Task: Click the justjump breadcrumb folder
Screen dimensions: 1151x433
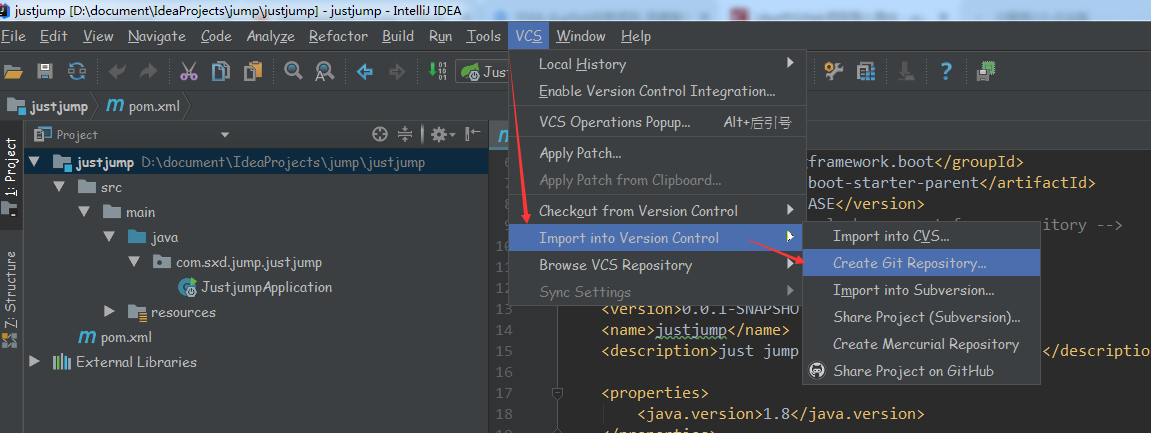Action: tap(48, 106)
